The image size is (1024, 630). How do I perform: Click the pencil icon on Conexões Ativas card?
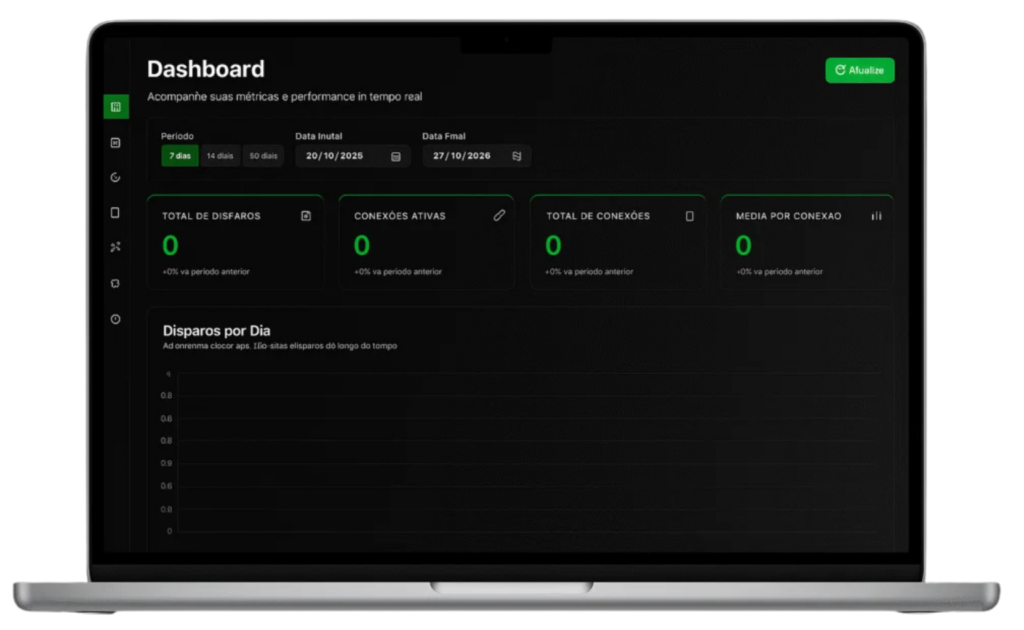tap(499, 216)
